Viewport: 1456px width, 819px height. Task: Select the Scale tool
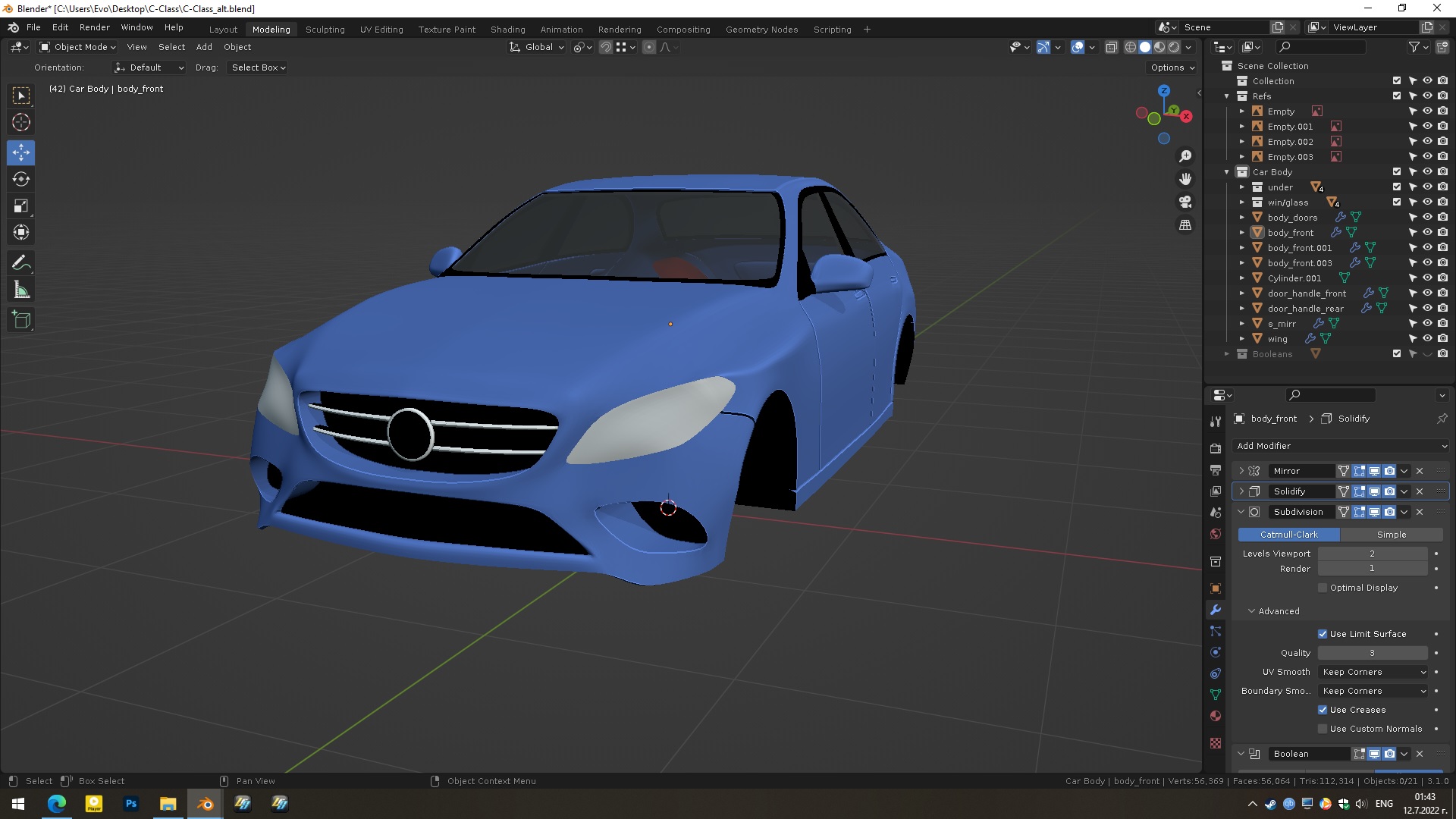[x=21, y=206]
